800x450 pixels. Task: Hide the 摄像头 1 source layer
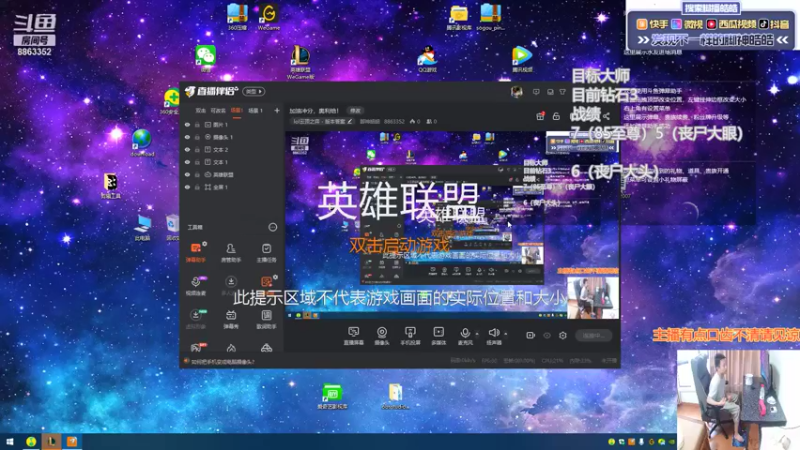(187, 137)
